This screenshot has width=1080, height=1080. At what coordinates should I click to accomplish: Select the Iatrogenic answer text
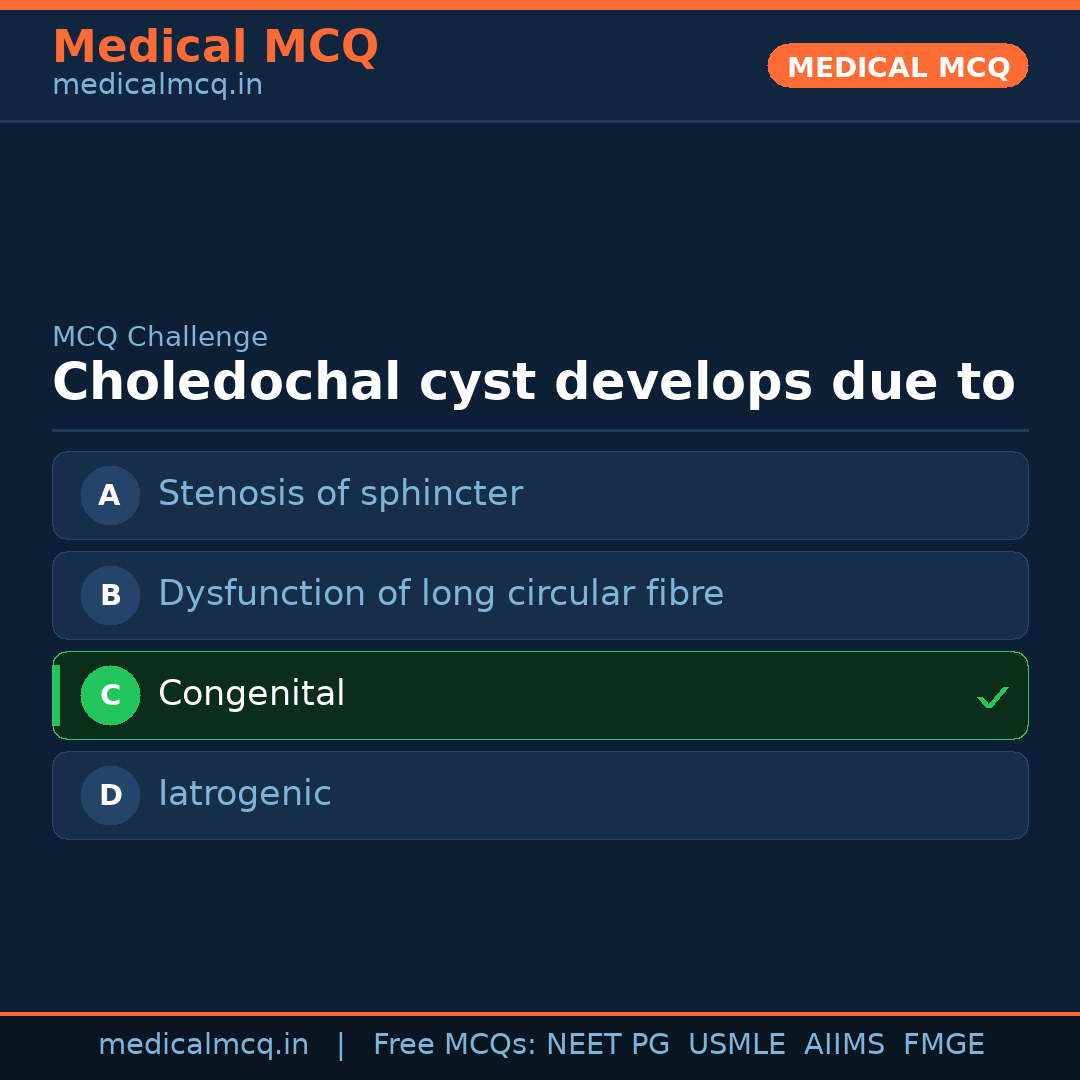click(244, 794)
